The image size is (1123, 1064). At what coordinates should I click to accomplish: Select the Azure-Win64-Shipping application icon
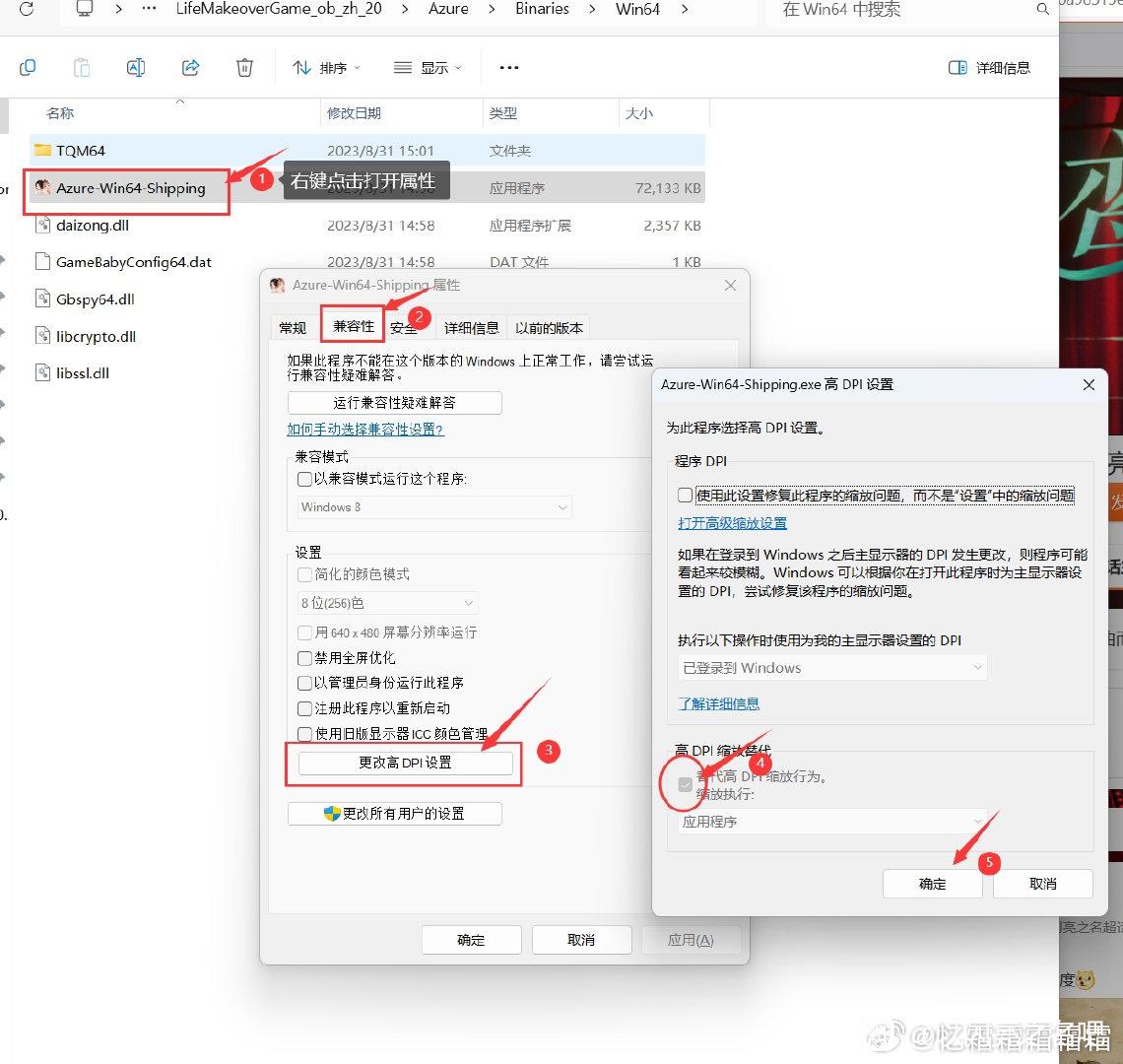(43, 187)
